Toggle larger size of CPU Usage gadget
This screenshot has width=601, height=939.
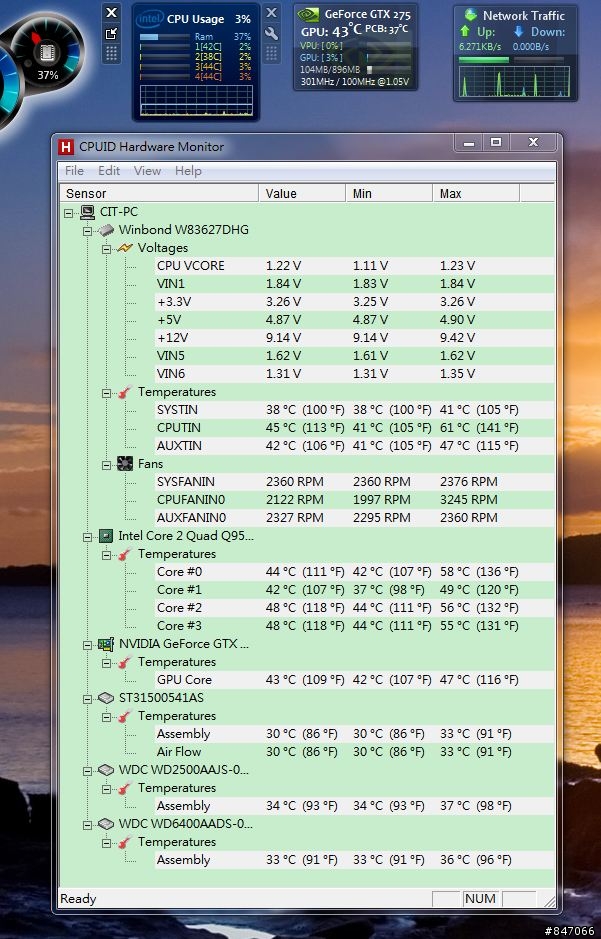111,34
